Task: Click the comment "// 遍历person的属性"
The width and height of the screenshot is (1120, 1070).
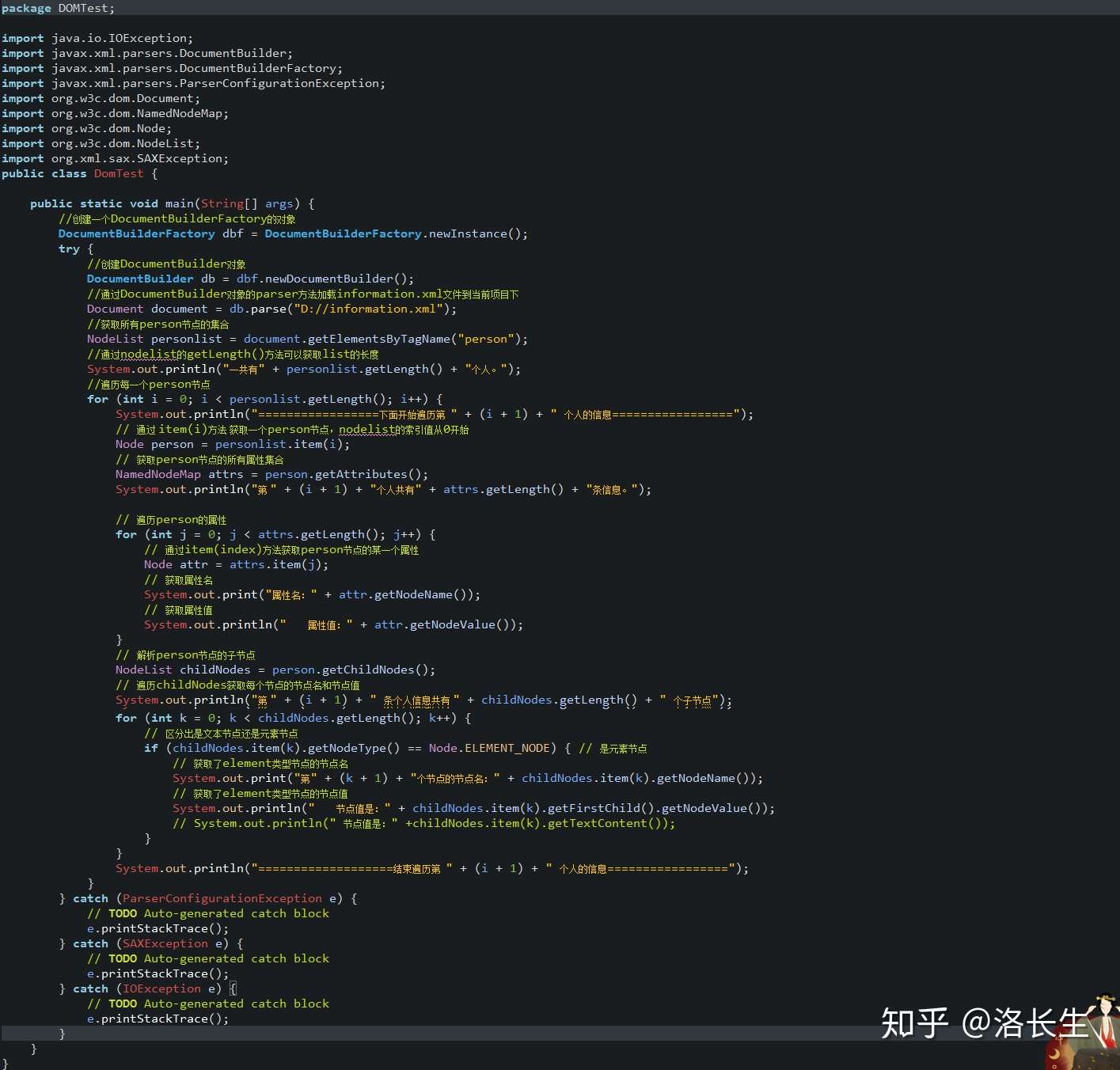Action: (x=171, y=519)
